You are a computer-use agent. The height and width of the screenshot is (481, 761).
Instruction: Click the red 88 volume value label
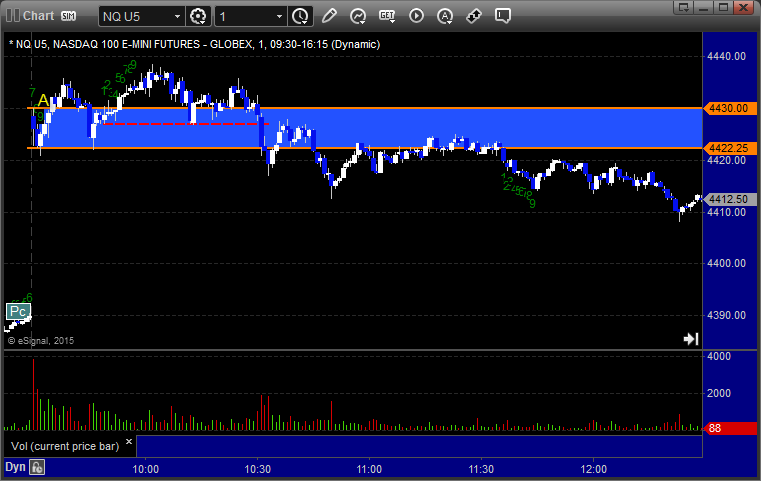click(729, 428)
